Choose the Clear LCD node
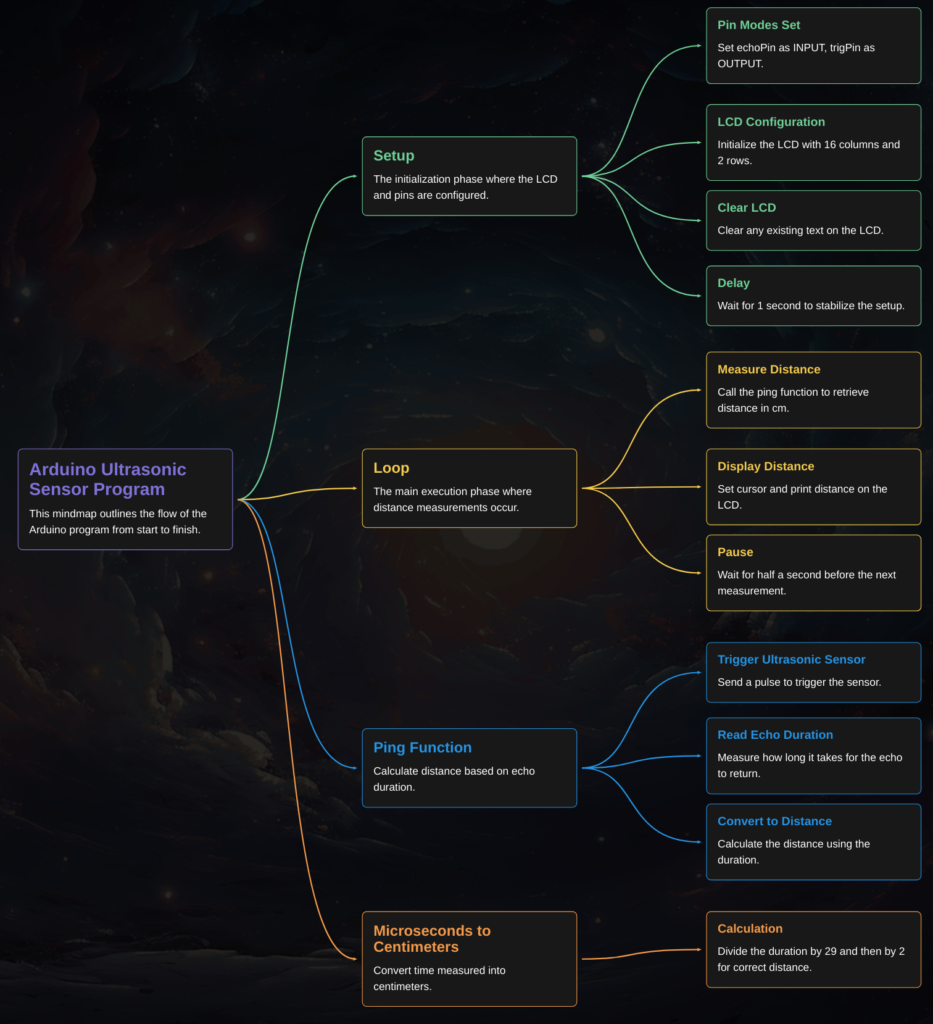Viewport: 933px width, 1024px height. click(x=812, y=219)
